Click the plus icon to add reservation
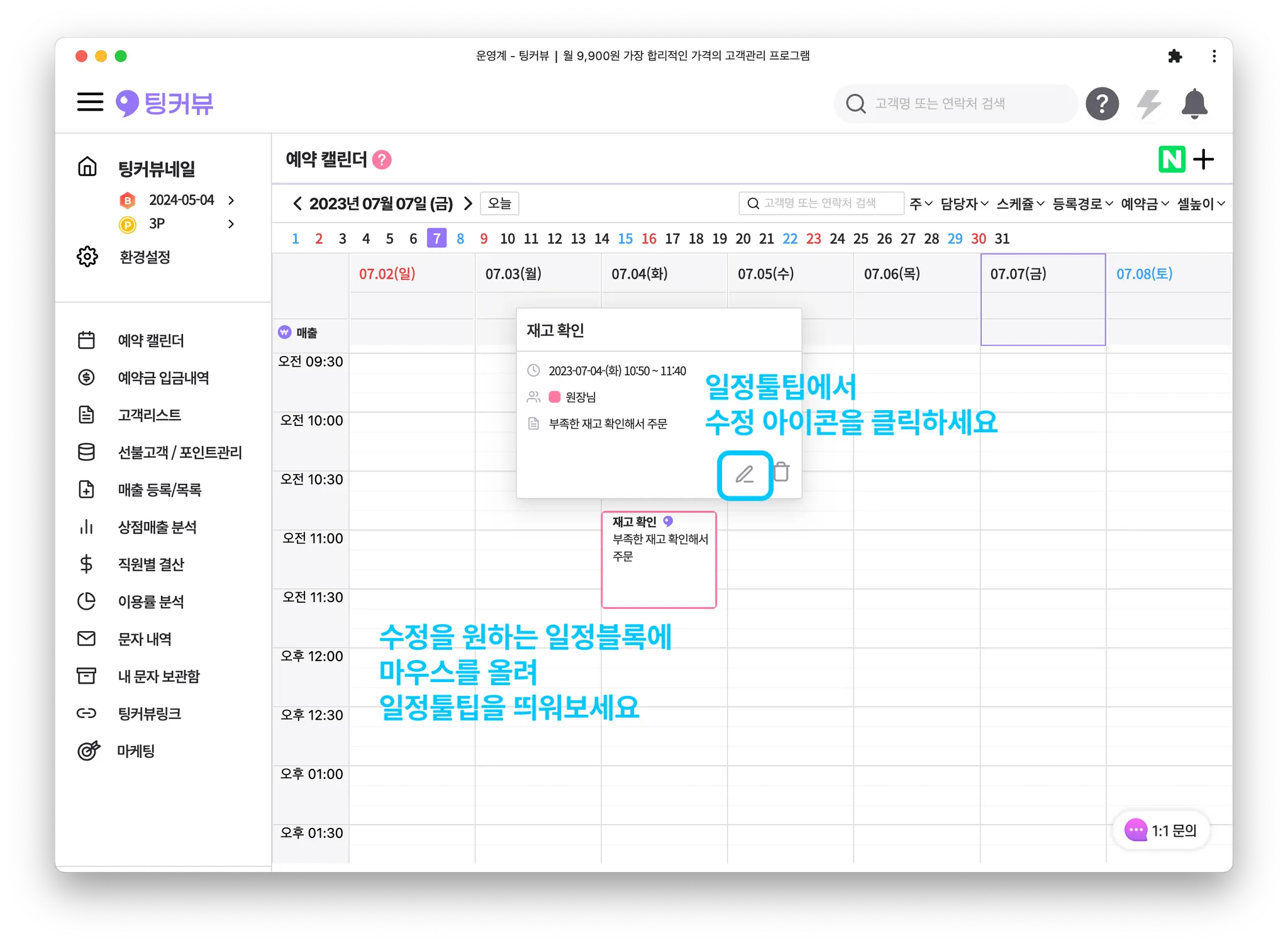The width and height of the screenshot is (1288, 945). coord(1204,159)
